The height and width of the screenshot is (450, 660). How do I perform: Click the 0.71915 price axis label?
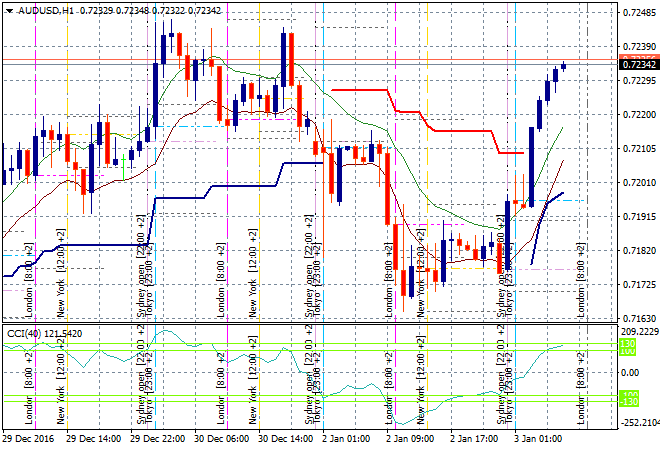(x=639, y=216)
